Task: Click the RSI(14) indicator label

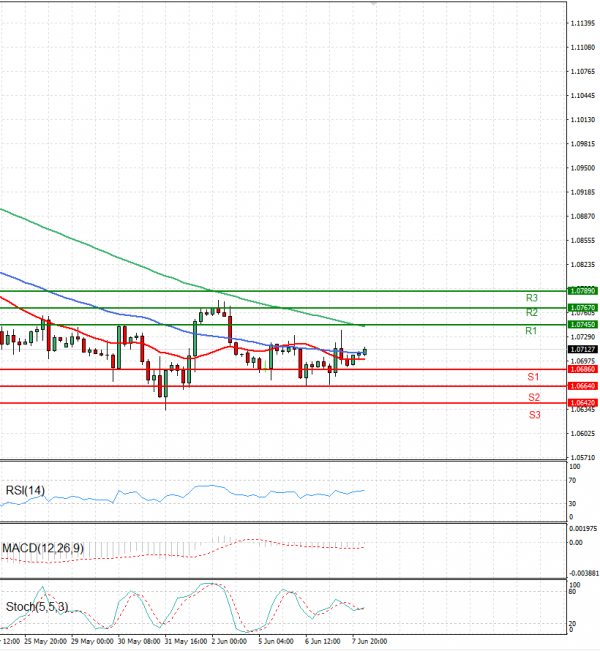Action: (x=25, y=490)
